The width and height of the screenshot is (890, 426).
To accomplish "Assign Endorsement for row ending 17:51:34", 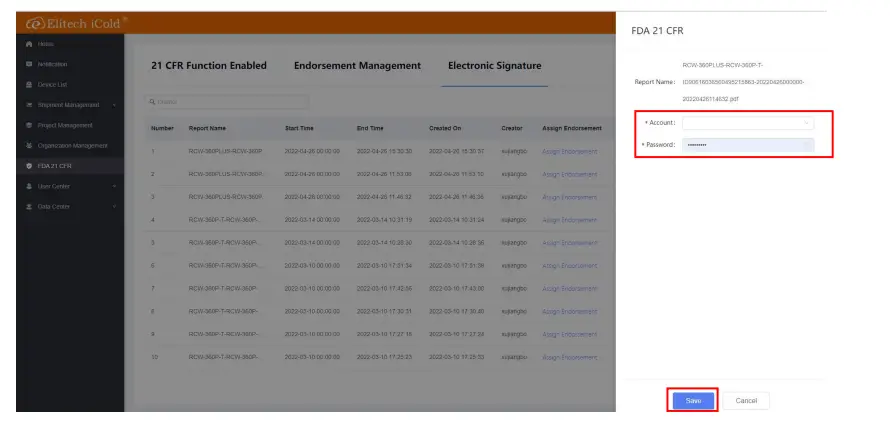I will click(569, 266).
